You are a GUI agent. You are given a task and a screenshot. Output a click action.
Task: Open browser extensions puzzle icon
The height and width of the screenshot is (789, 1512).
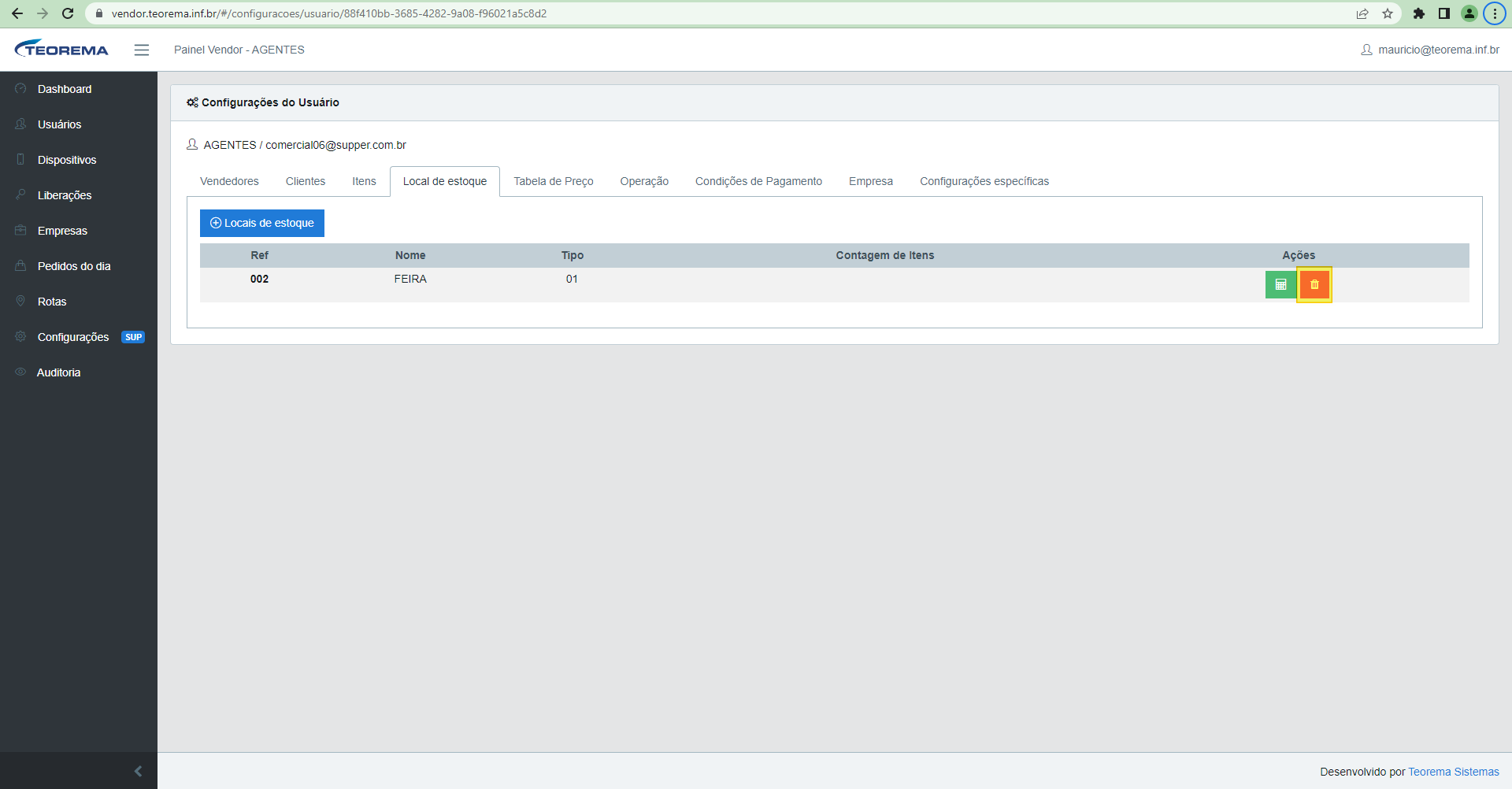(x=1419, y=13)
